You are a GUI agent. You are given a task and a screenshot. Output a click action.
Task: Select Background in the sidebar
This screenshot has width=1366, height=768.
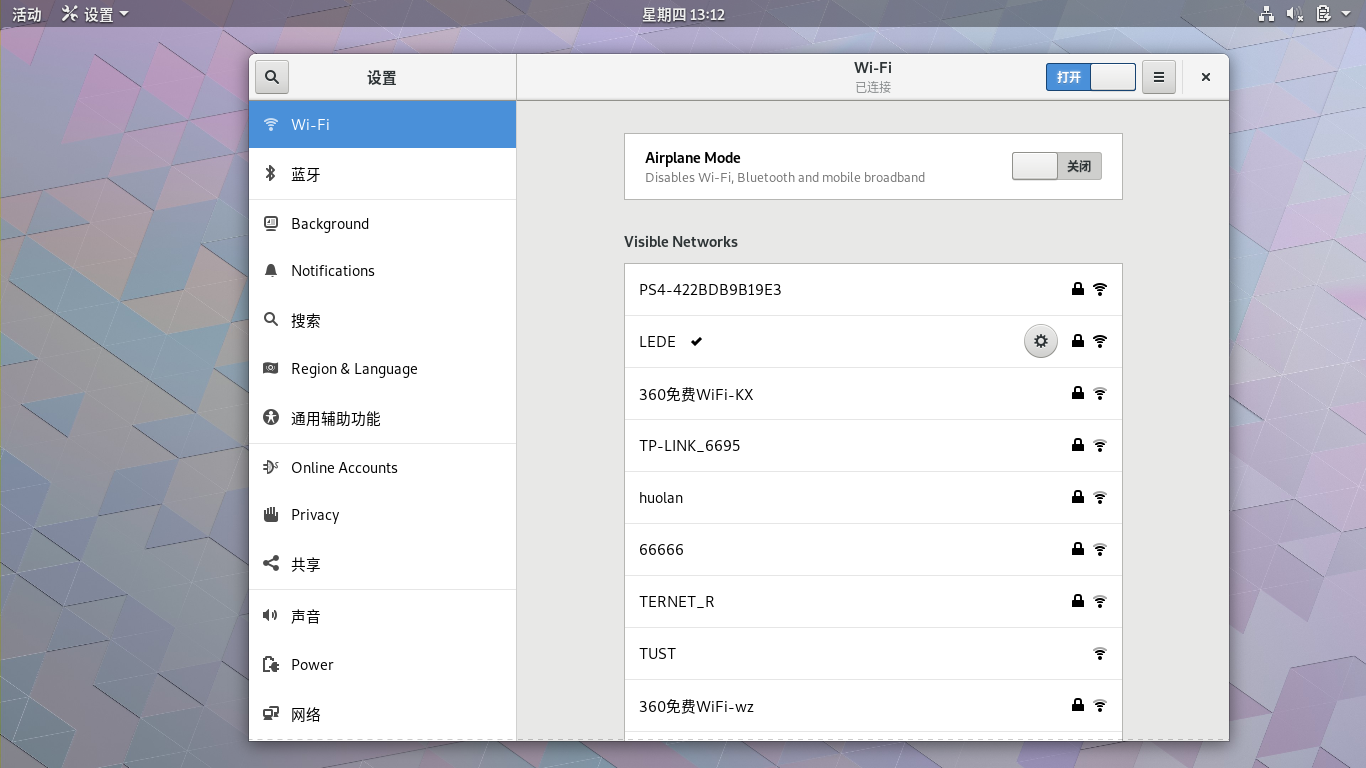point(330,224)
